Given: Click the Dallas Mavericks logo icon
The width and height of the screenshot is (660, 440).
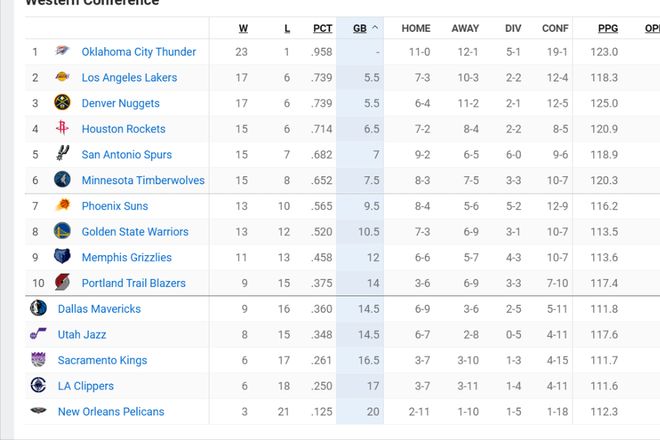Looking at the screenshot, I should 39,309.
